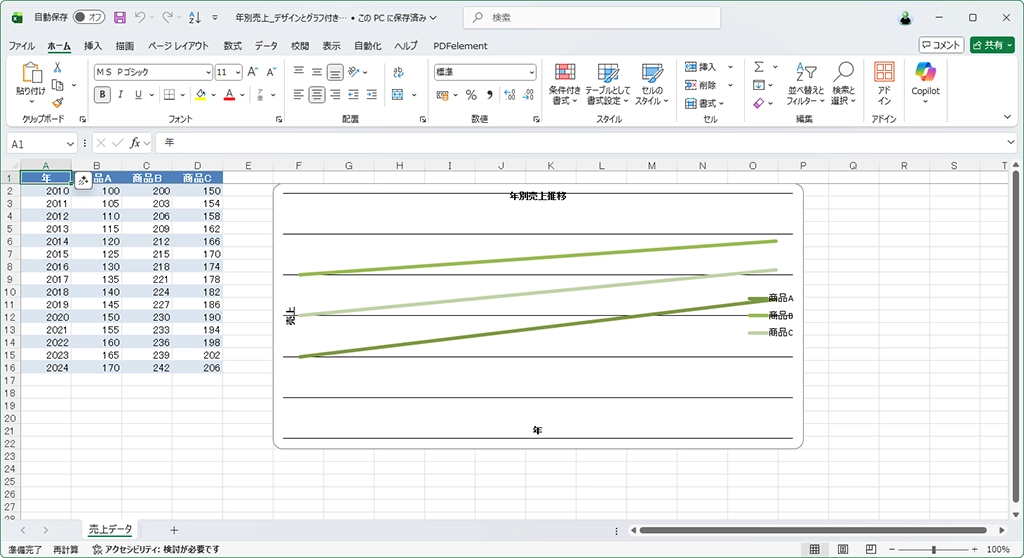Expand the font name dropdown
The width and height of the screenshot is (1024, 558).
pos(208,72)
